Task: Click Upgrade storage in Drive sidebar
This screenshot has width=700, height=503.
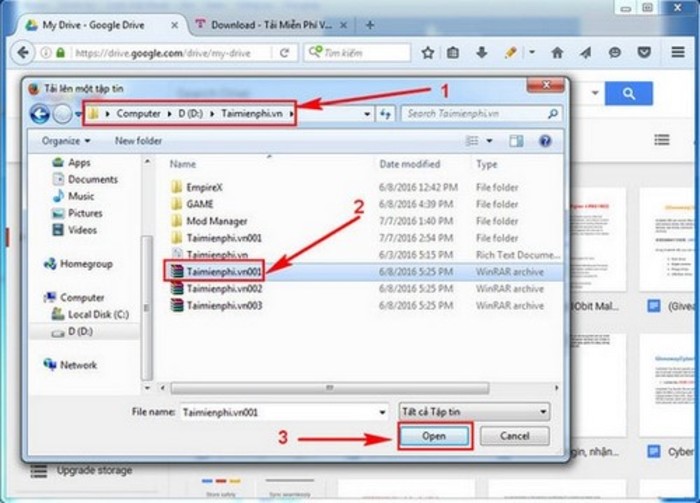Action: (94, 470)
